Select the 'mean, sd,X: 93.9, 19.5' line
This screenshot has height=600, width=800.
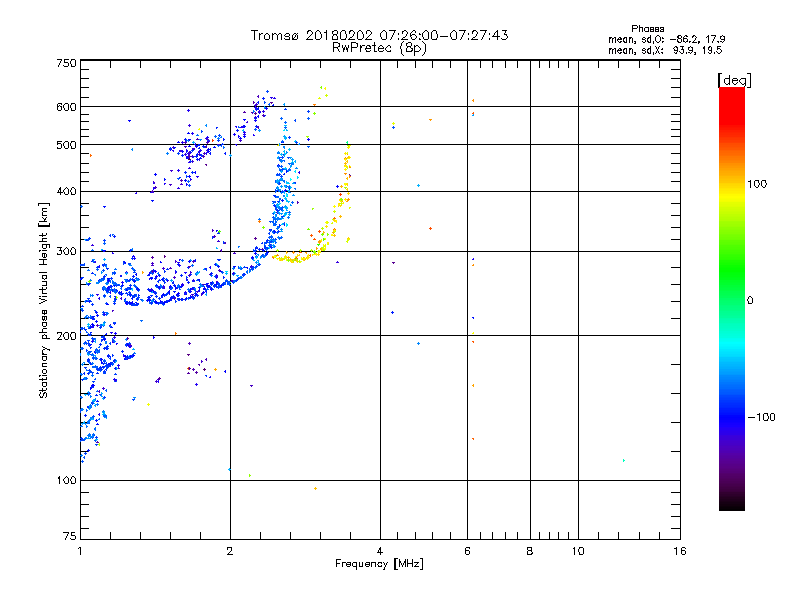[665, 50]
